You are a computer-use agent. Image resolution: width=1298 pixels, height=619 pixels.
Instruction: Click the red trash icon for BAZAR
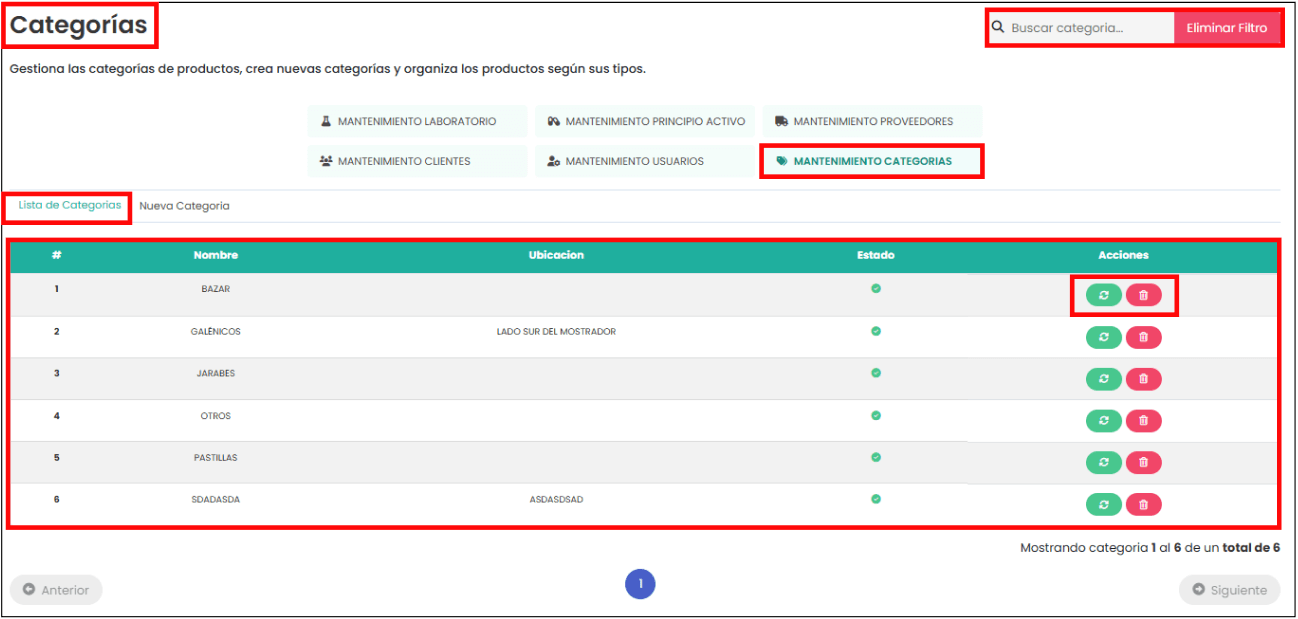(x=1143, y=296)
